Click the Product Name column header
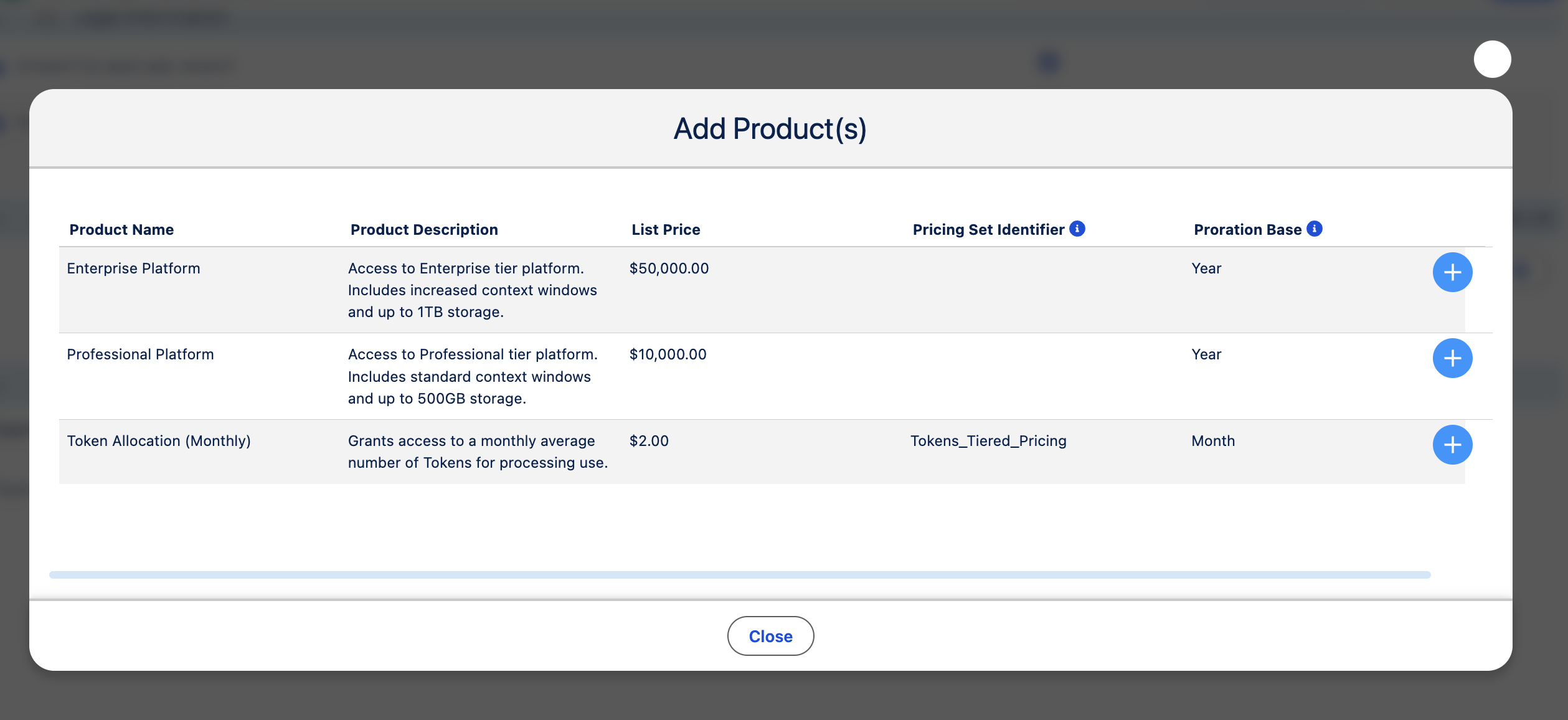The width and height of the screenshot is (1568, 720). point(121,230)
